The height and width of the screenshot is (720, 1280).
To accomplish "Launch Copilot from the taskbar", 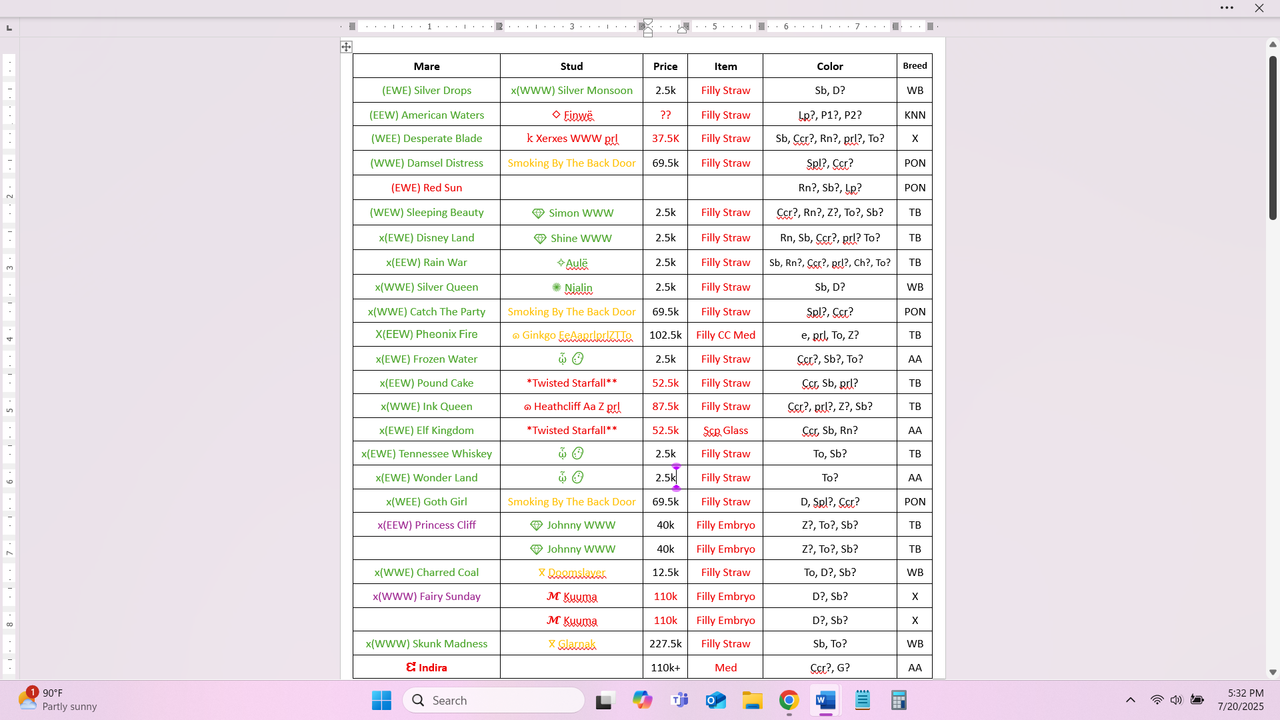I will click(642, 700).
